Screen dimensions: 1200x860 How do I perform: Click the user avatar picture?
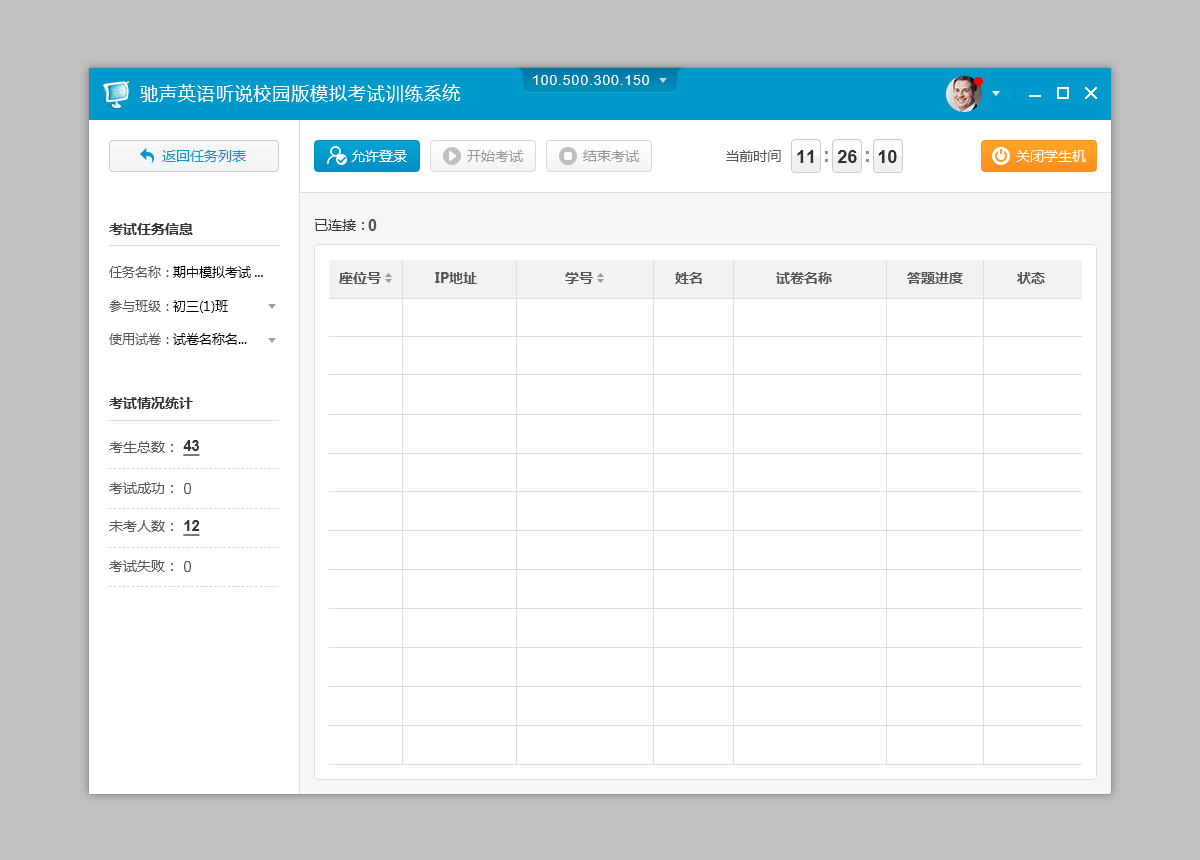[x=963, y=94]
